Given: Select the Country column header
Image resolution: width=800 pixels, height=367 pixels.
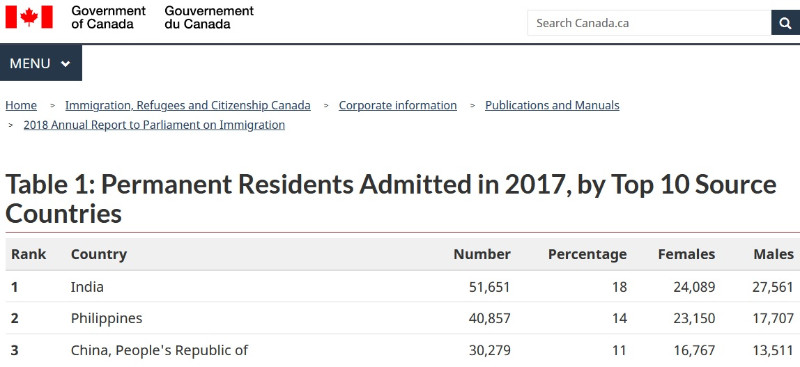Looking at the screenshot, I should pyautogui.click(x=99, y=254).
